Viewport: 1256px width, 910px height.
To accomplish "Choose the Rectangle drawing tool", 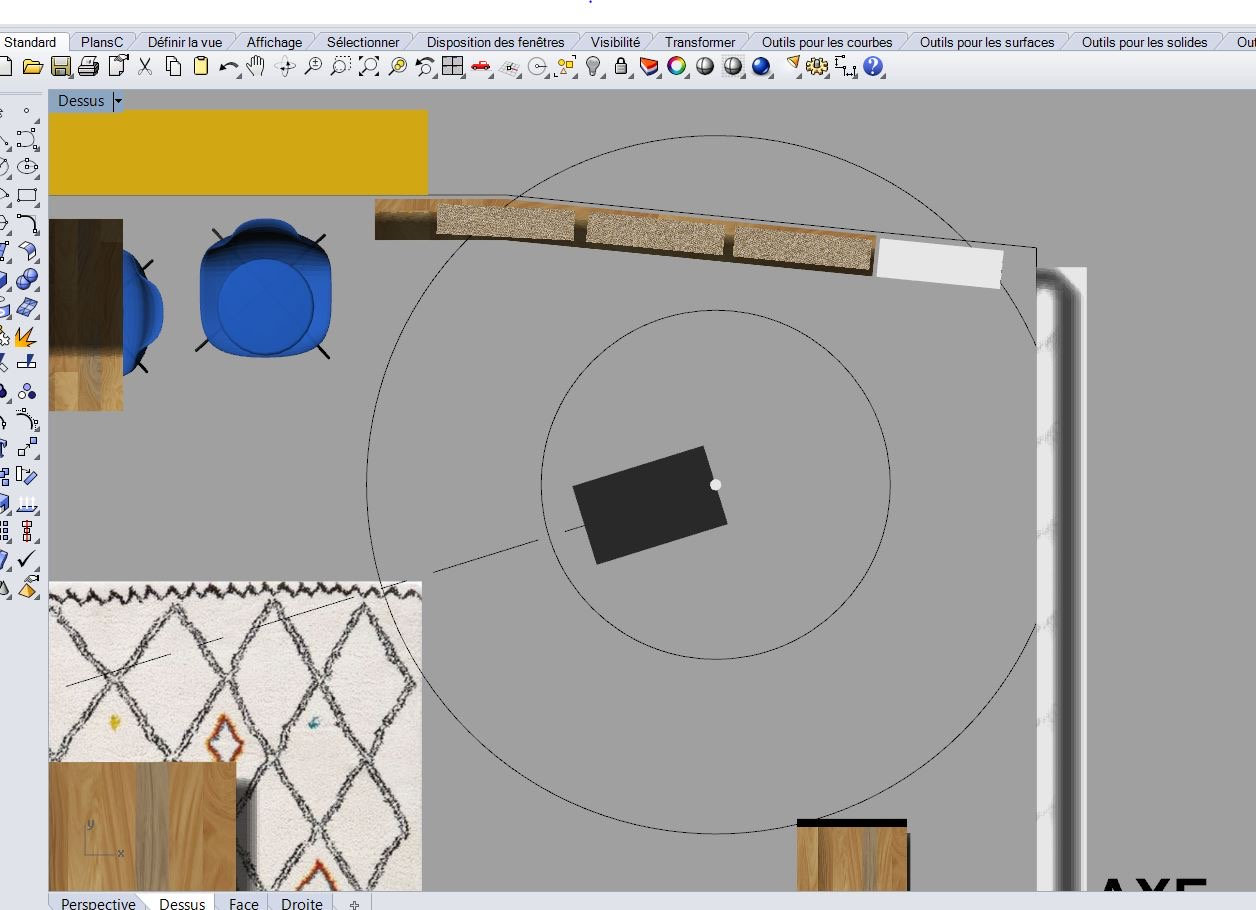I will pos(27,195).
